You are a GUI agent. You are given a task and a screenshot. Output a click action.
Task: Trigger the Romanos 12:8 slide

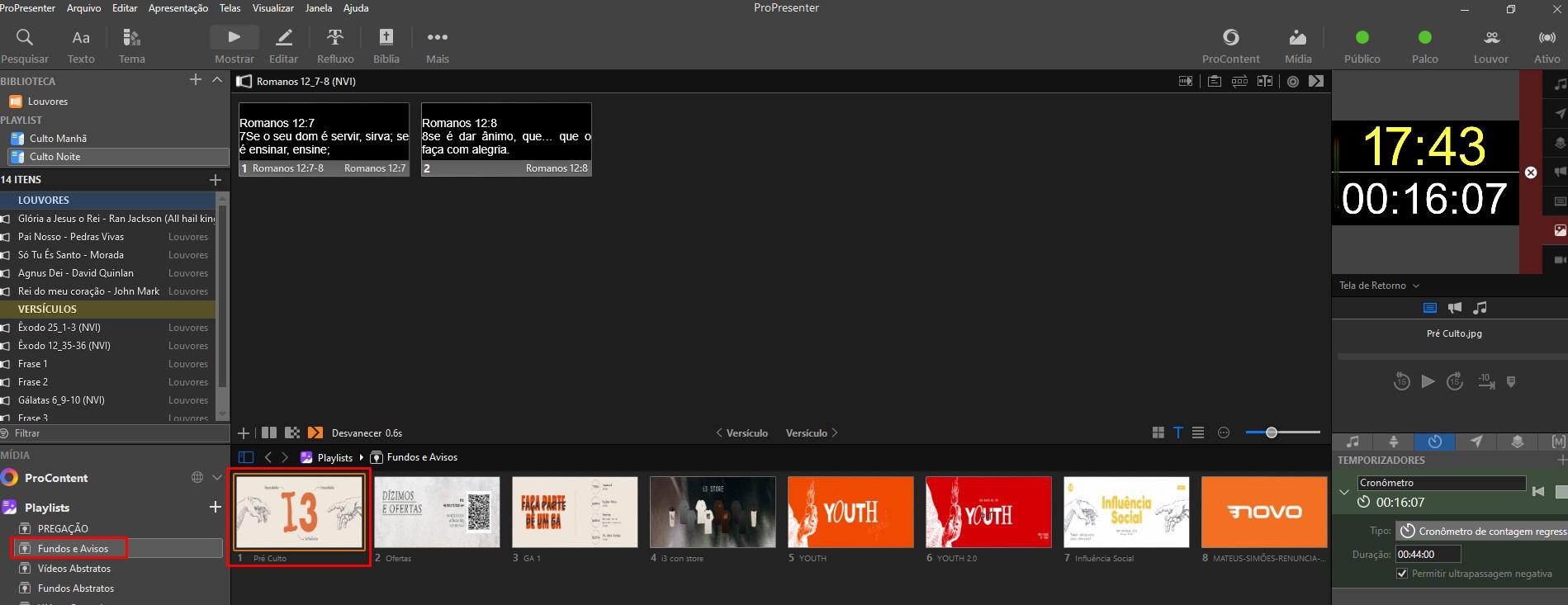pyautogui.click(x=506, y=139)
